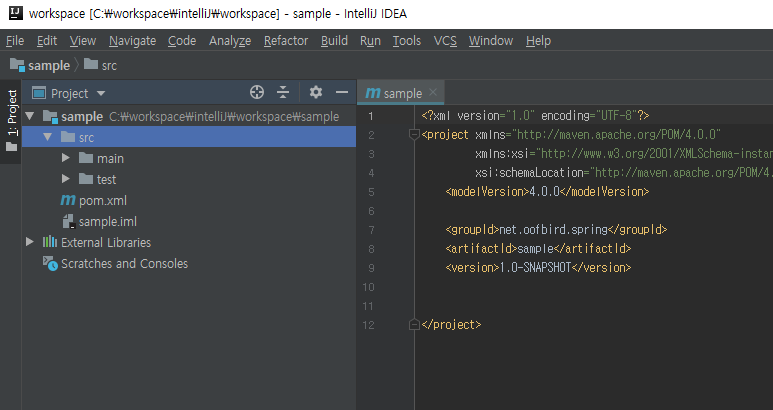This screenshot has width=773, height=410.
Task: Open the Analyze menu
Action: (x=230, y=41)
